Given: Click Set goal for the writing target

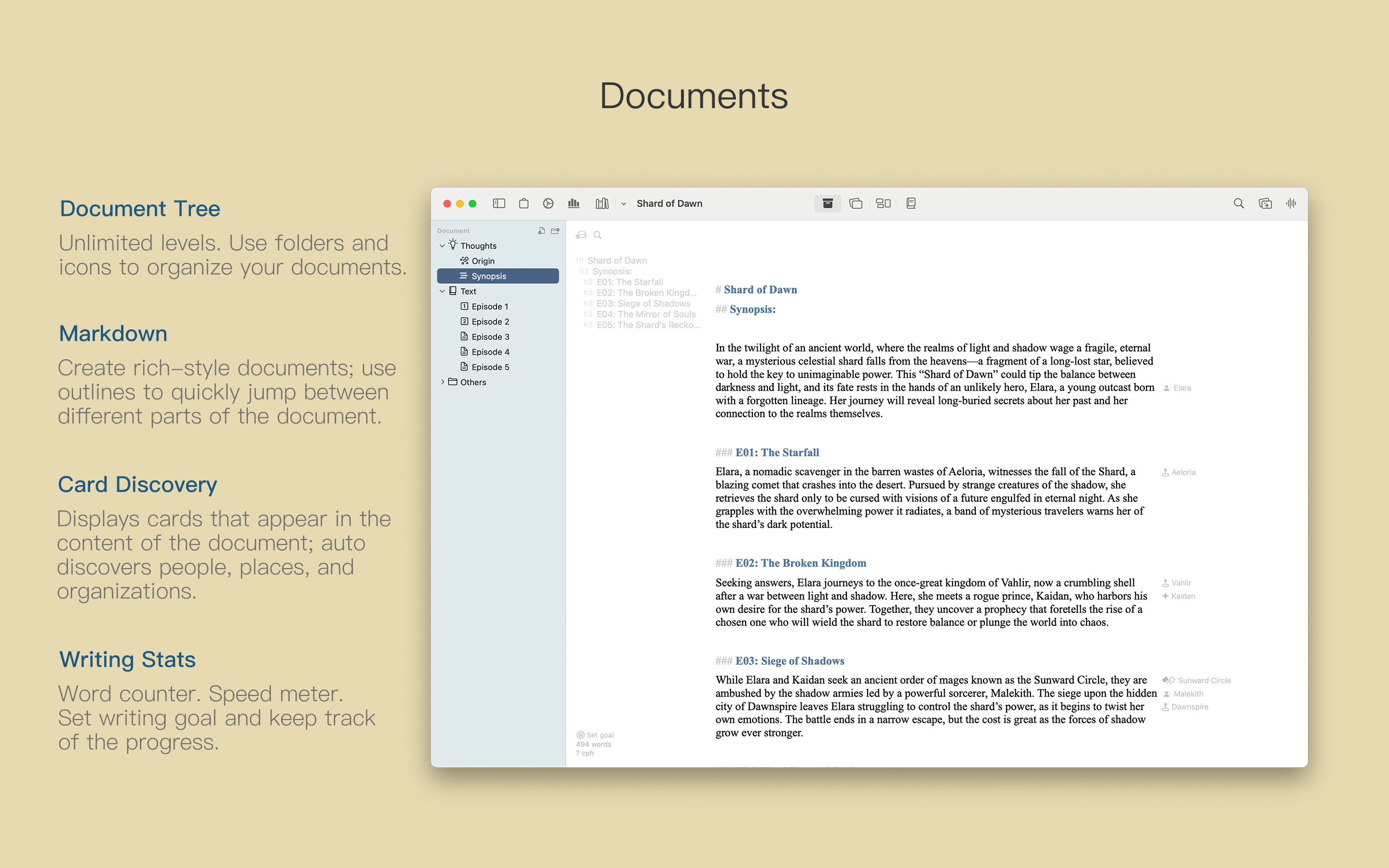Looking at the screenshot, I should coord(595,735).
